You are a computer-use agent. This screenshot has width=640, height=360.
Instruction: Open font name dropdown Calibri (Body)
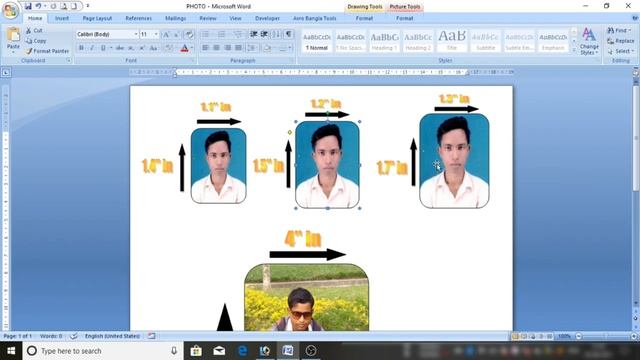(x=136, y=34)
